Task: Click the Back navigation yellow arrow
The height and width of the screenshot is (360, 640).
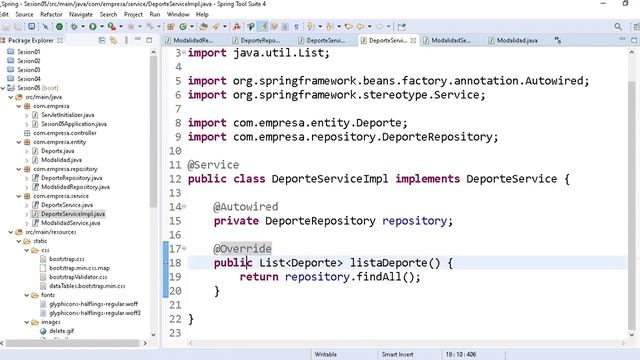Action: pos(360,27)
